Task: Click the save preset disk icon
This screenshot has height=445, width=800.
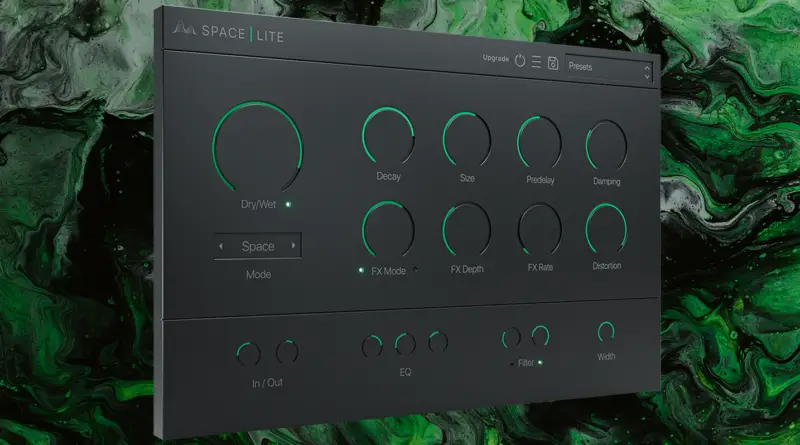Action: 553,63
